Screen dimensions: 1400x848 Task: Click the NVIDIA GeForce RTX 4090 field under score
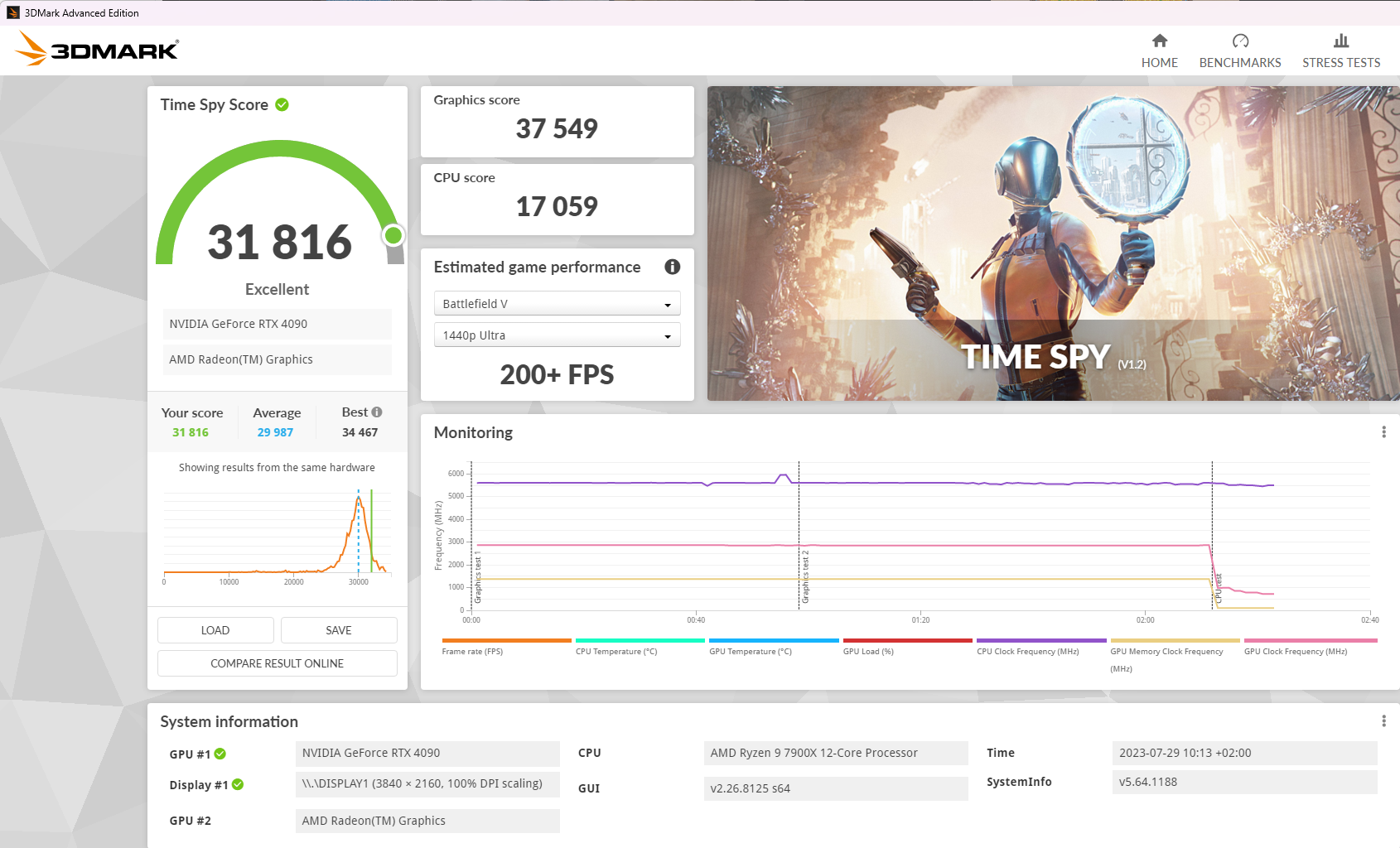(278, 324)
